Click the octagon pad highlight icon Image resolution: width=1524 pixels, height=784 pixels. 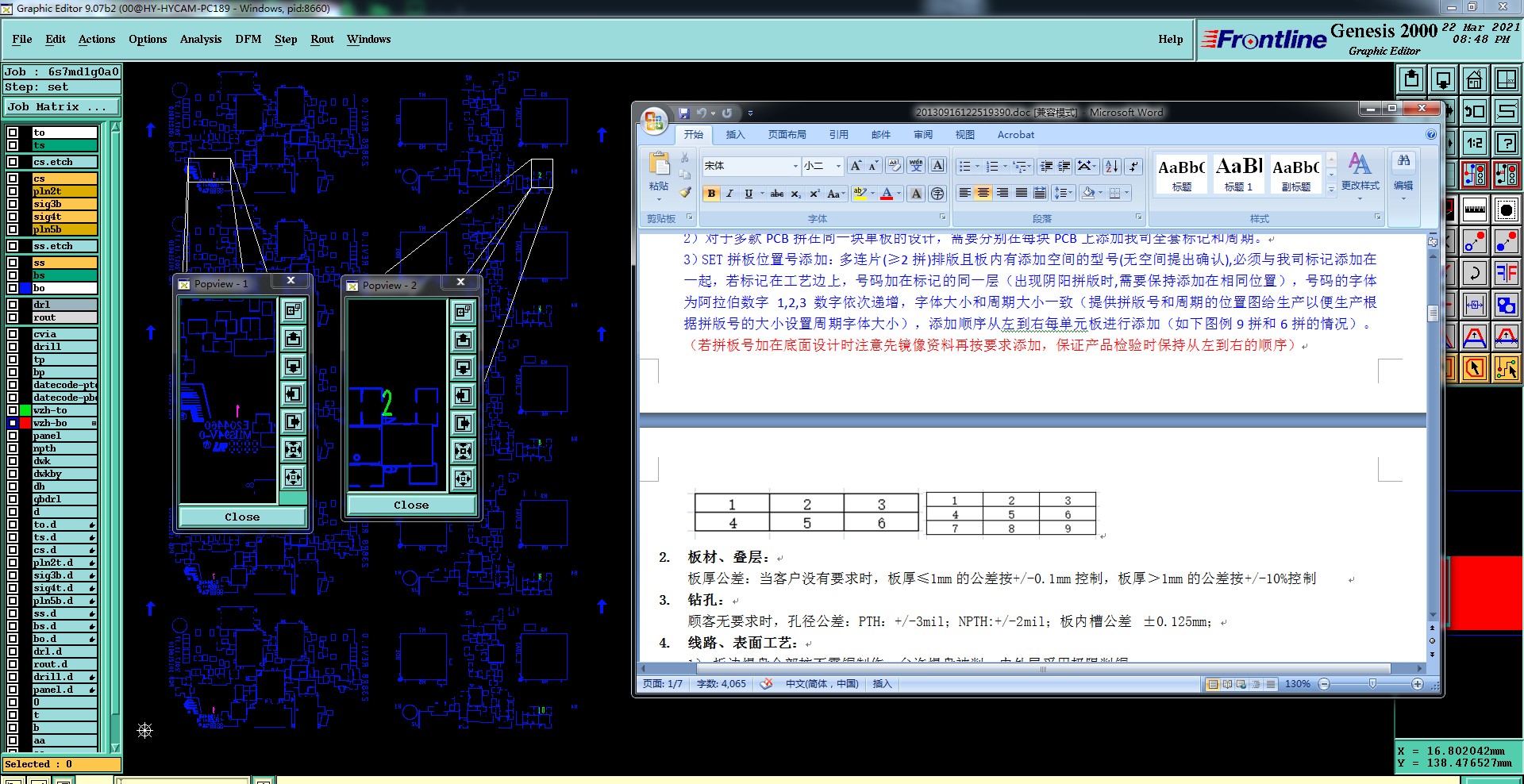[x=1506, y=210]
